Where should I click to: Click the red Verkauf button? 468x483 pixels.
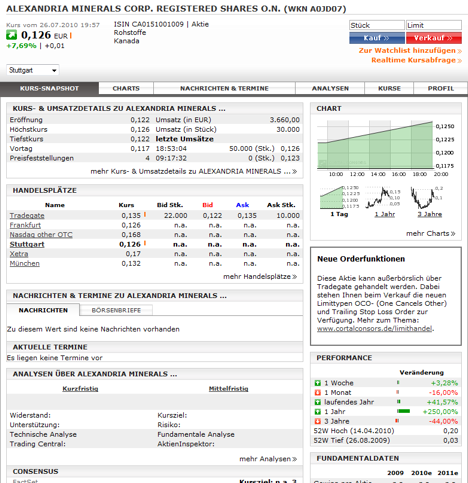(434, 38)
